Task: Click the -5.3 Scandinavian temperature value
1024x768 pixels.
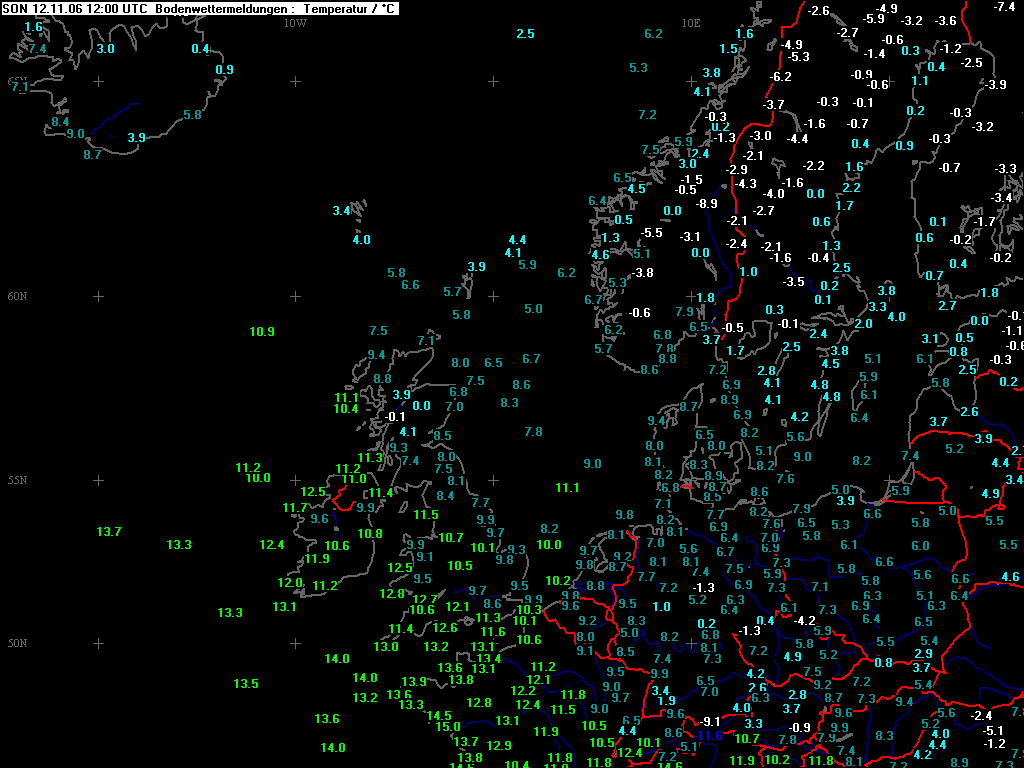Action: pyautogui.click(x=798, y=57)
